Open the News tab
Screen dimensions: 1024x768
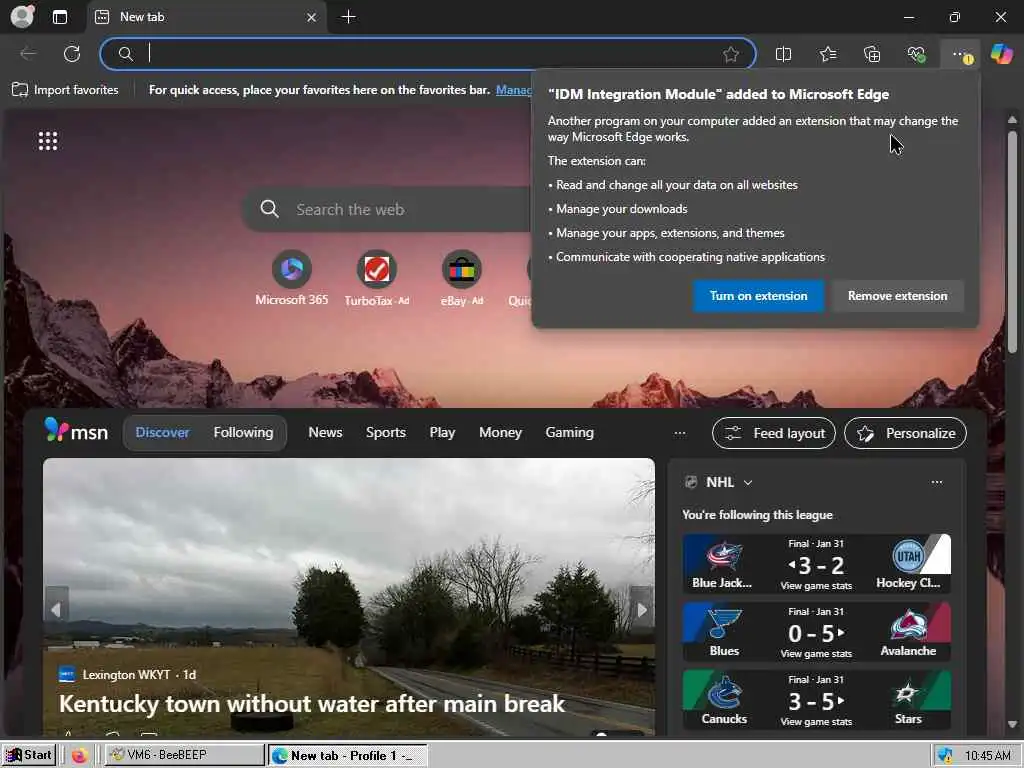click(x=325, y=432)
